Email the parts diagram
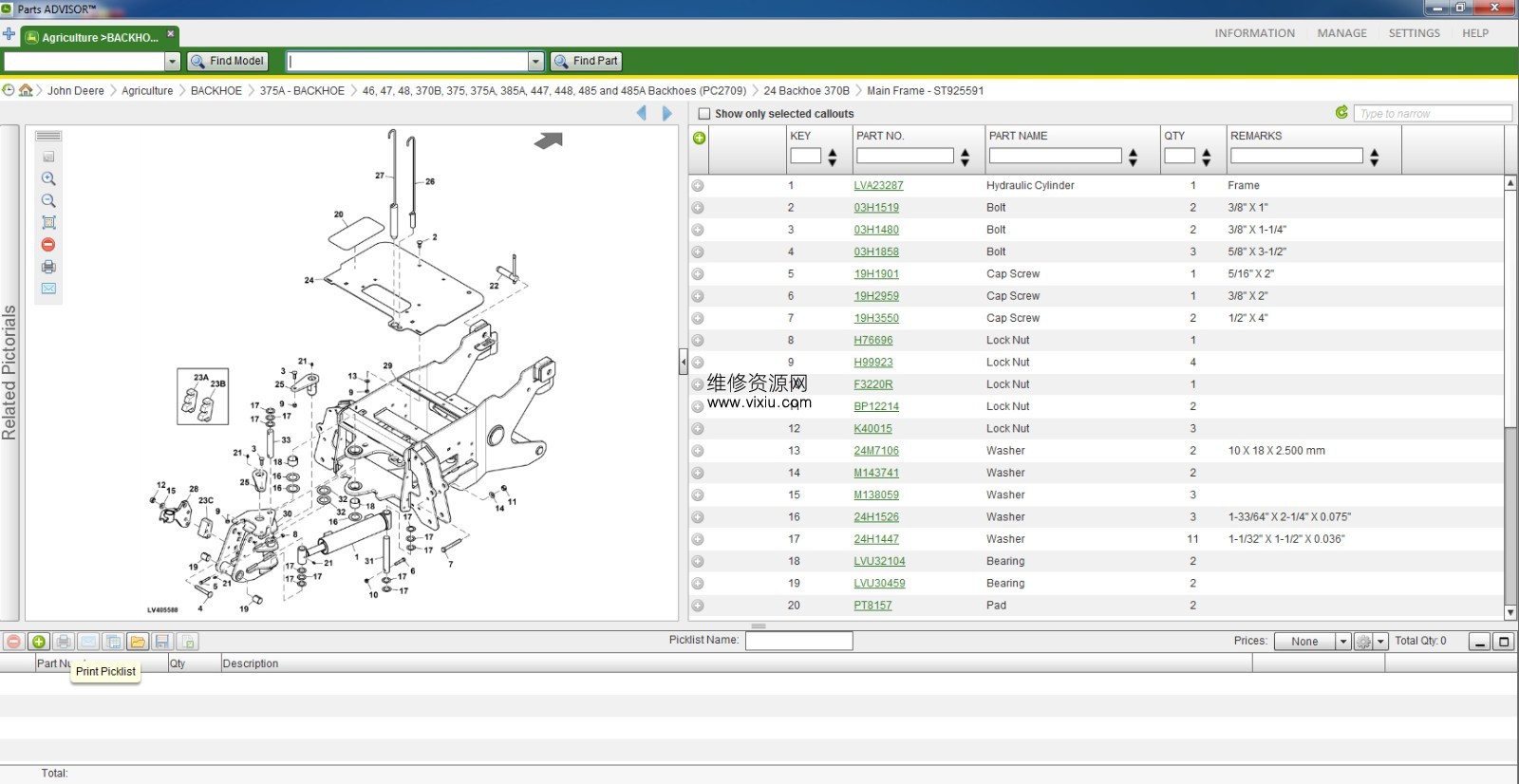 tap(48, 289)
